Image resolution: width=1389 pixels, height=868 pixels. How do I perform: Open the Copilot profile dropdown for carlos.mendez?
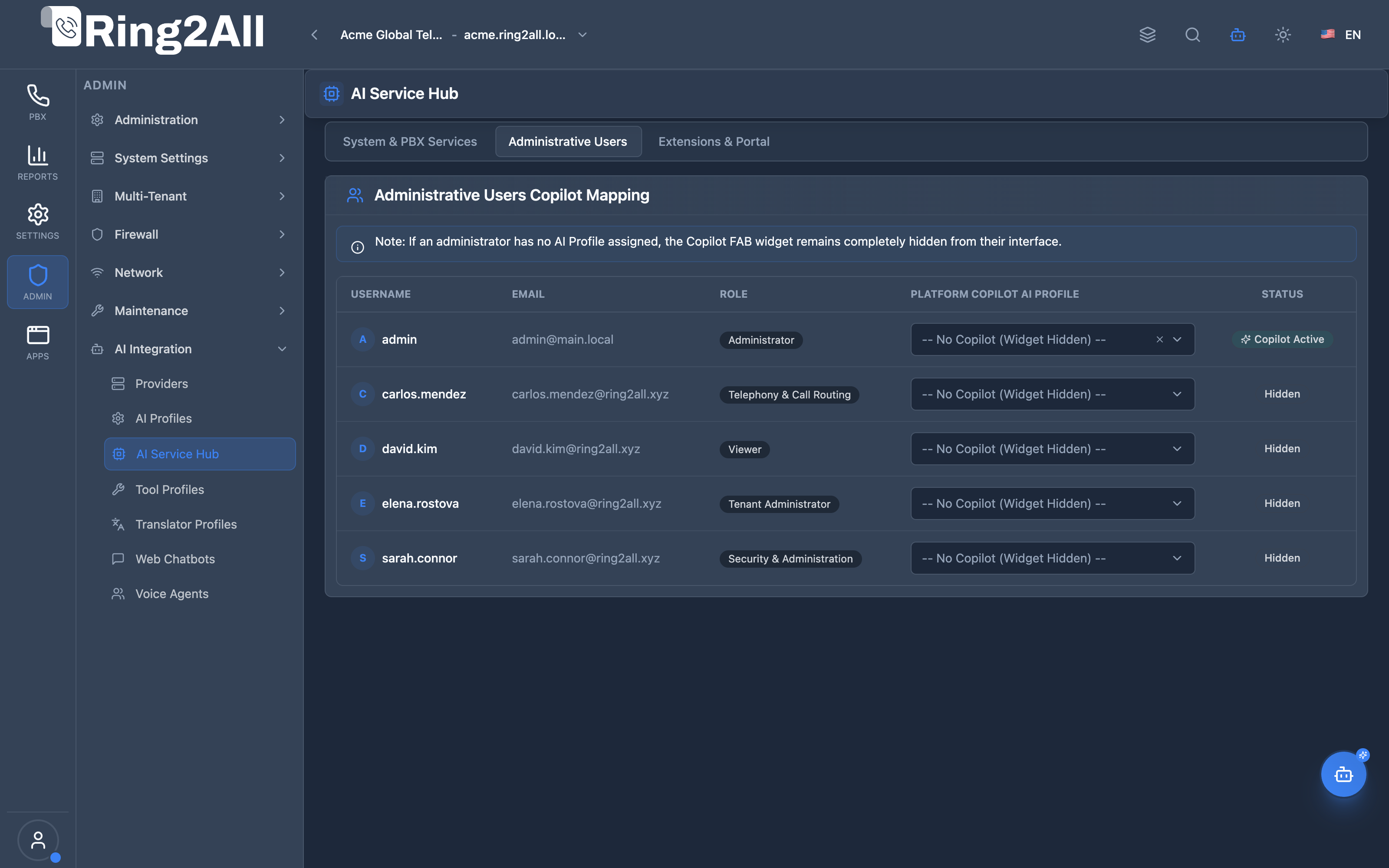point(1052,394)
